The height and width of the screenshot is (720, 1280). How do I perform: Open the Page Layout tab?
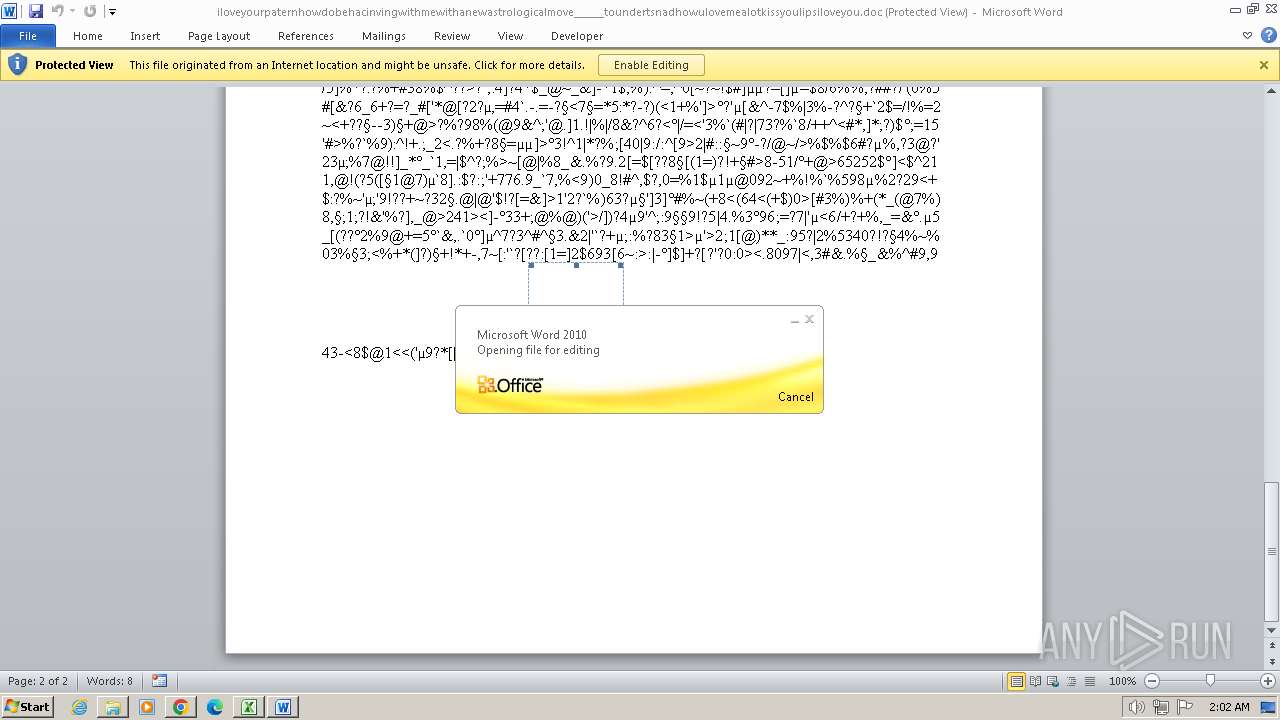(219, 36)
